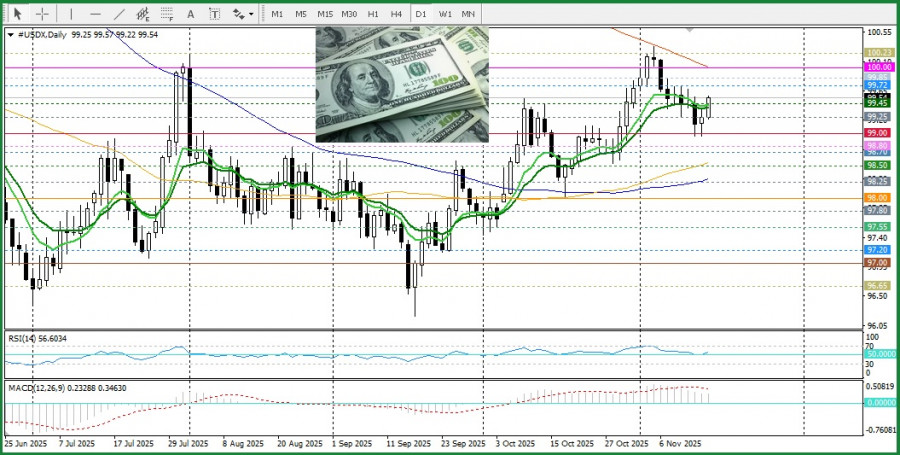This screenshot has height=455, width=900.
Task: Click the gray 98.25 price level tag
Action: click(x=878, y=182)
